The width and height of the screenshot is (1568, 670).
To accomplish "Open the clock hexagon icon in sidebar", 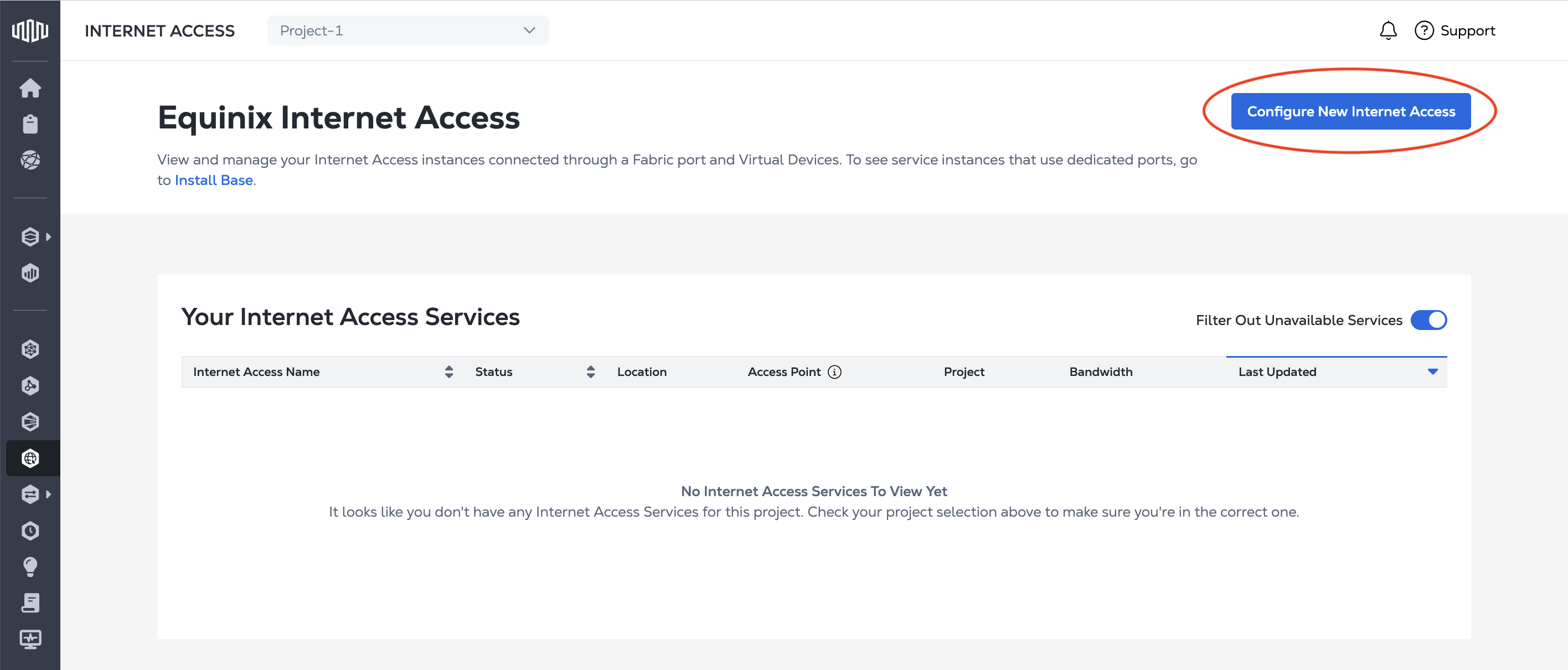I will (x=30, y=530).
